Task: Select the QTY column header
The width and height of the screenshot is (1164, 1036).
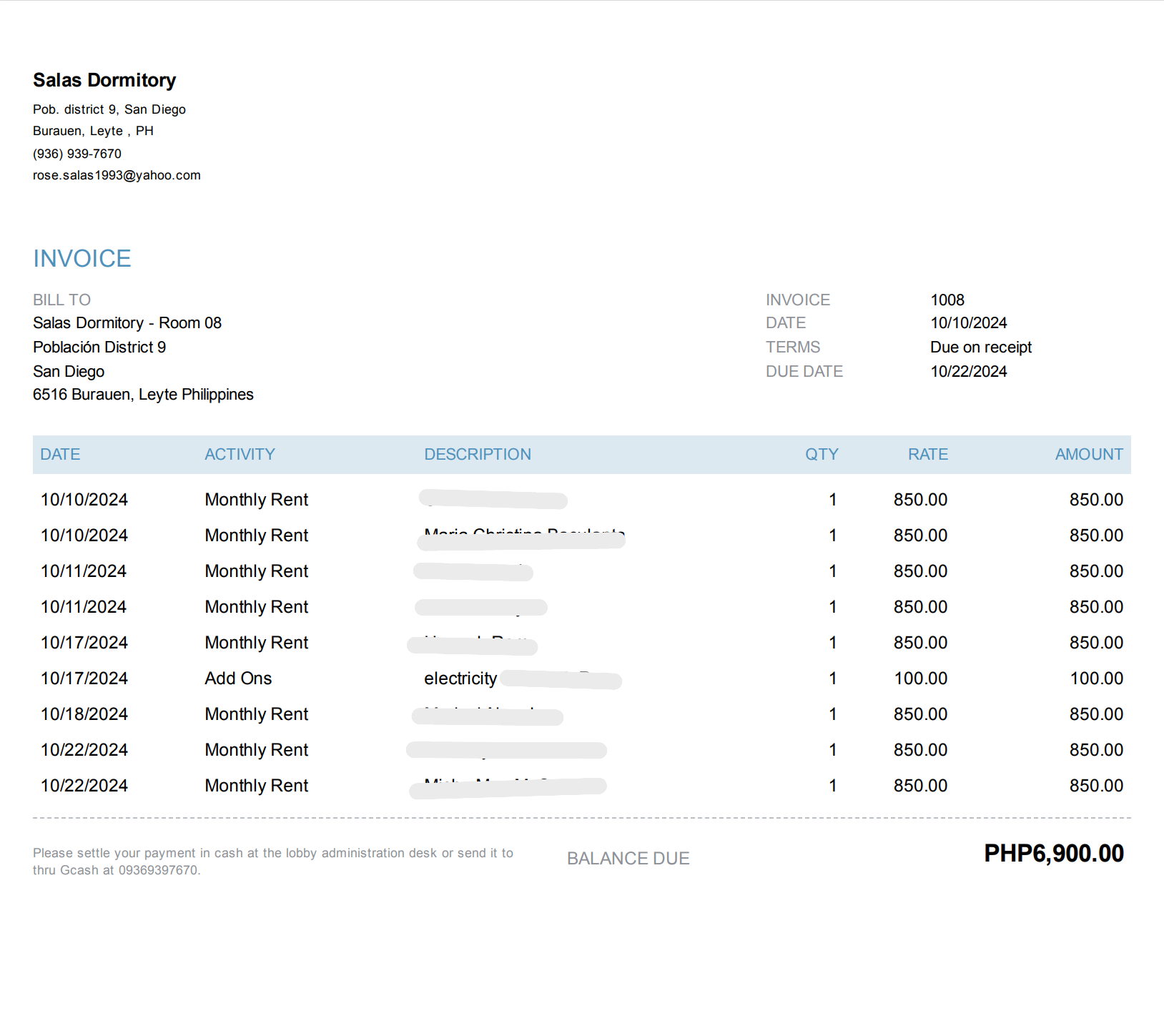Action: (822, 454)
